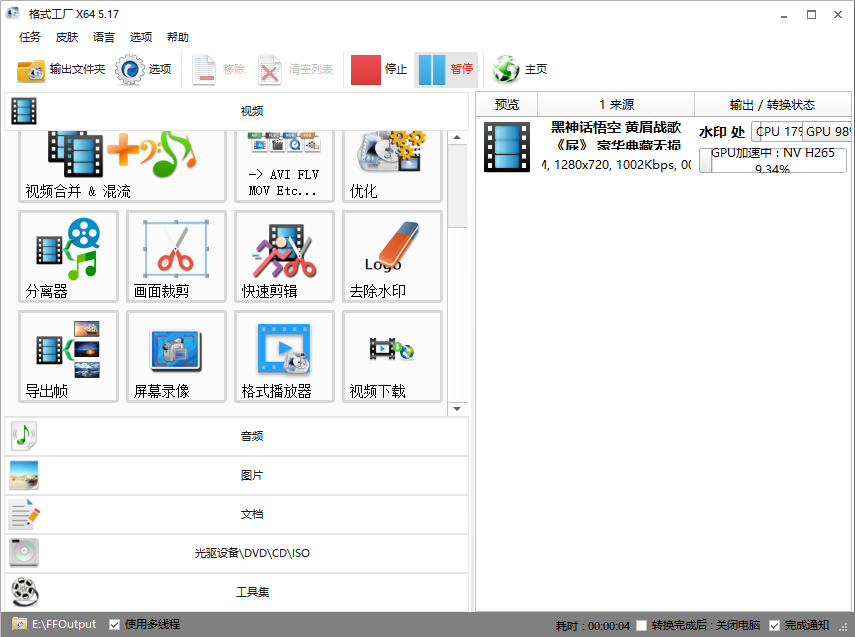Image resolution: width=855 pixels, height=637 pixels.
Task: Expand the 图片 category section
Action: 237,475
